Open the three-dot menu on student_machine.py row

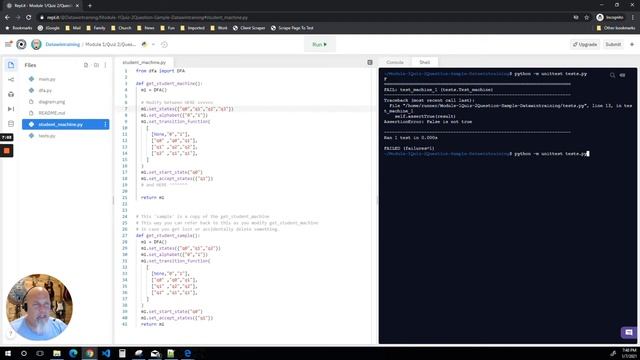(x=105, y=124)
